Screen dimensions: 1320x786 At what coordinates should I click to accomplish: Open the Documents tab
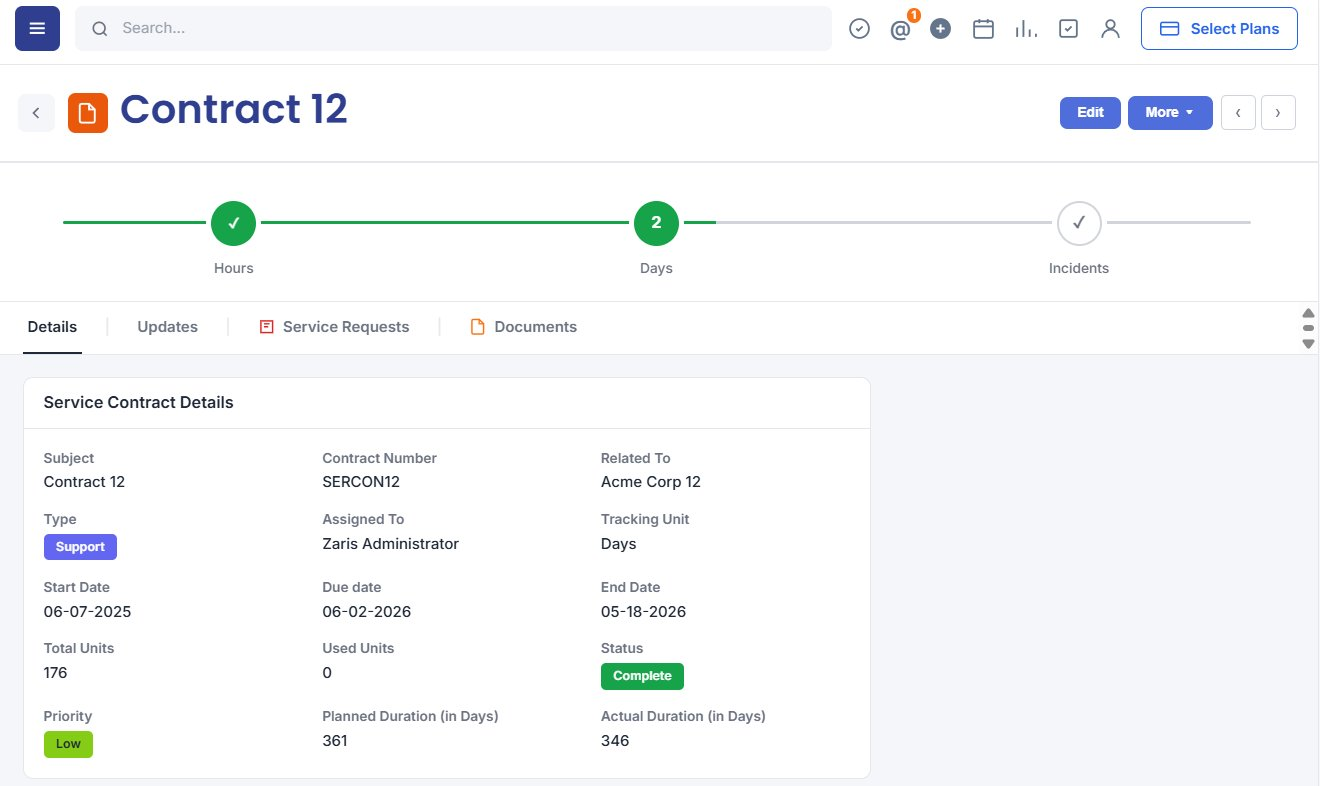coord(524,327)
